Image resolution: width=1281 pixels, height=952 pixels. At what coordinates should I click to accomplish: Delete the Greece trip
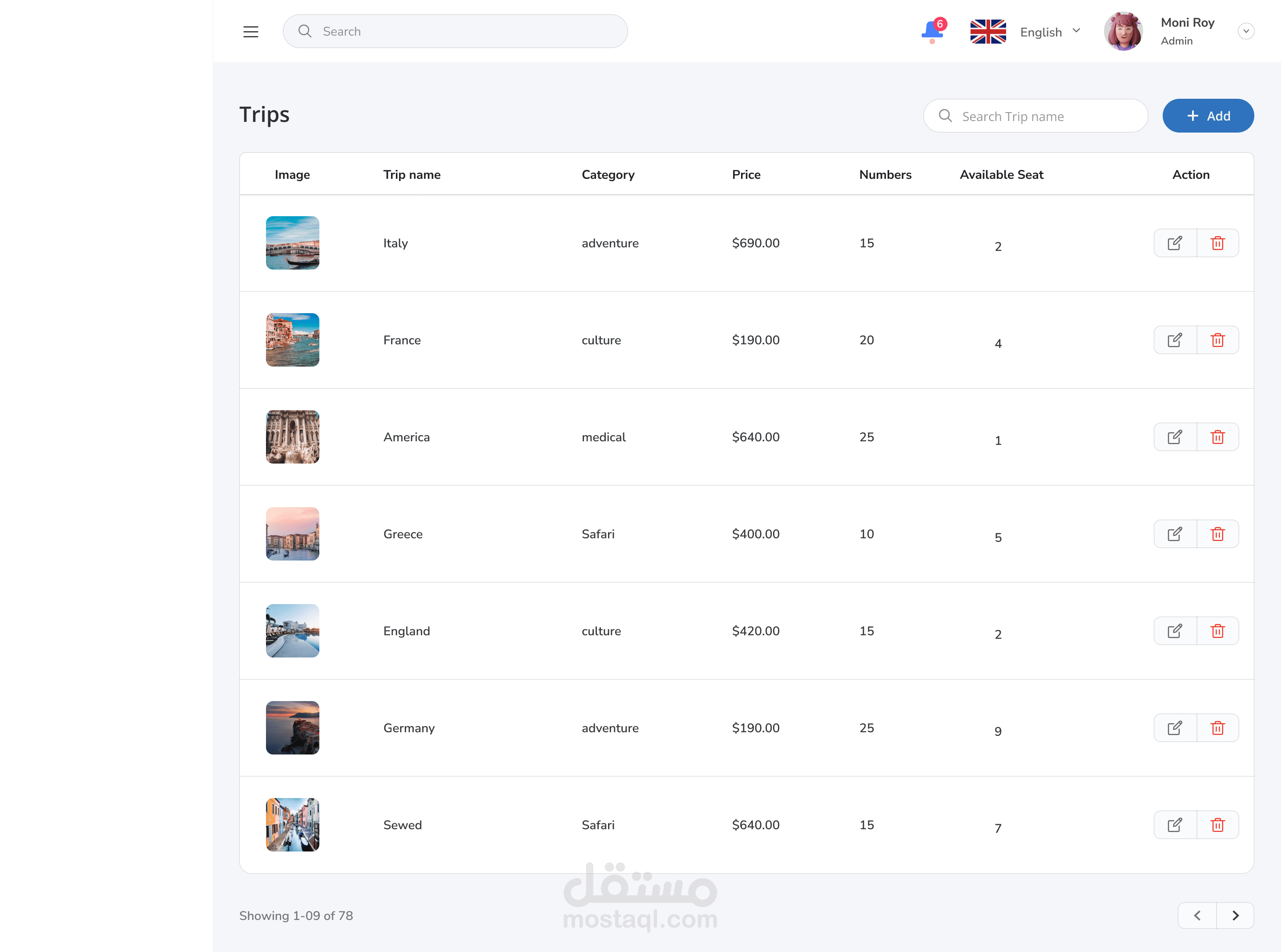coord(1217,534)
